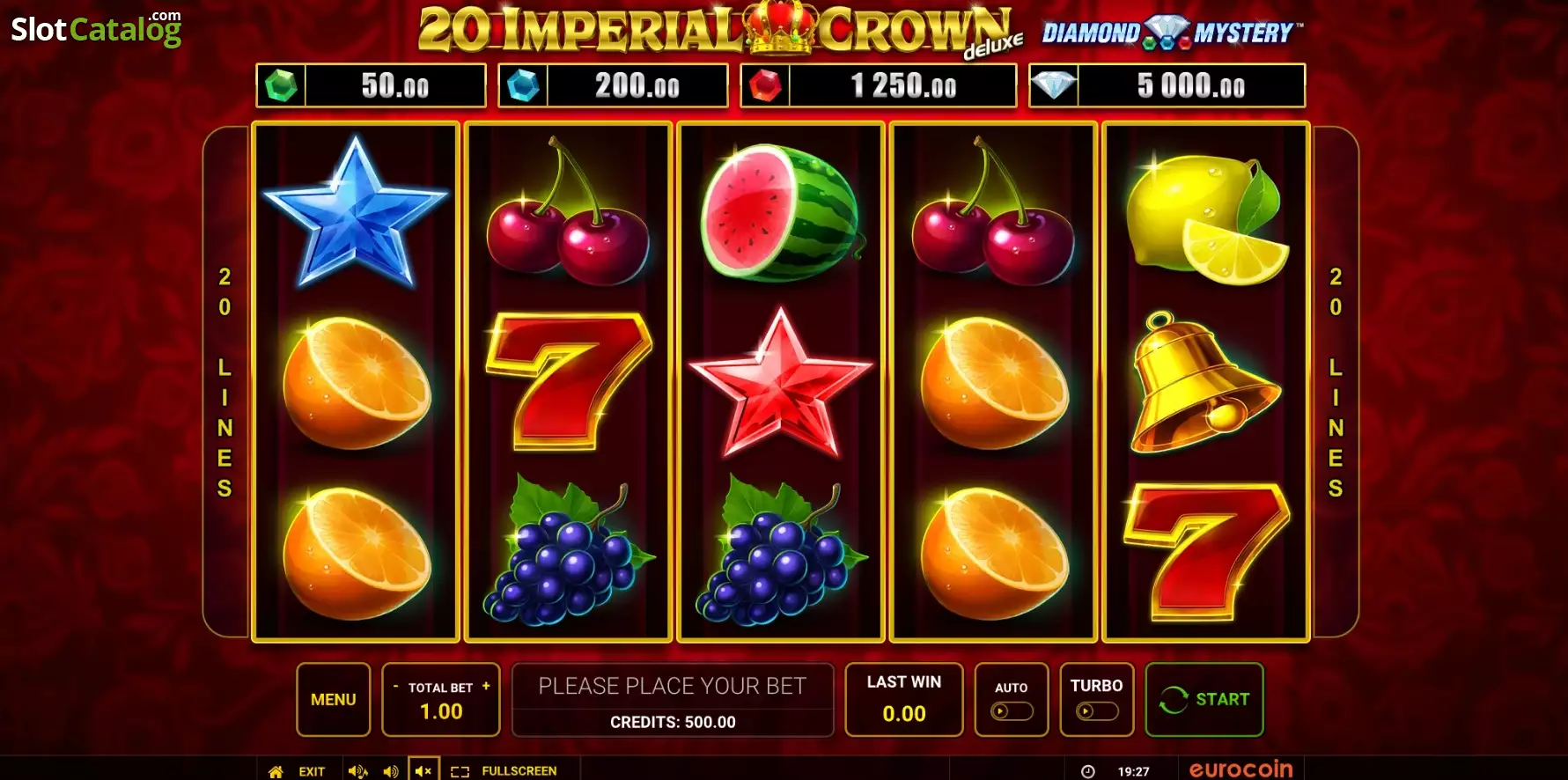Click the blue gem jackpot icon
Screen dimensions: 1568x780
point(524,85)
